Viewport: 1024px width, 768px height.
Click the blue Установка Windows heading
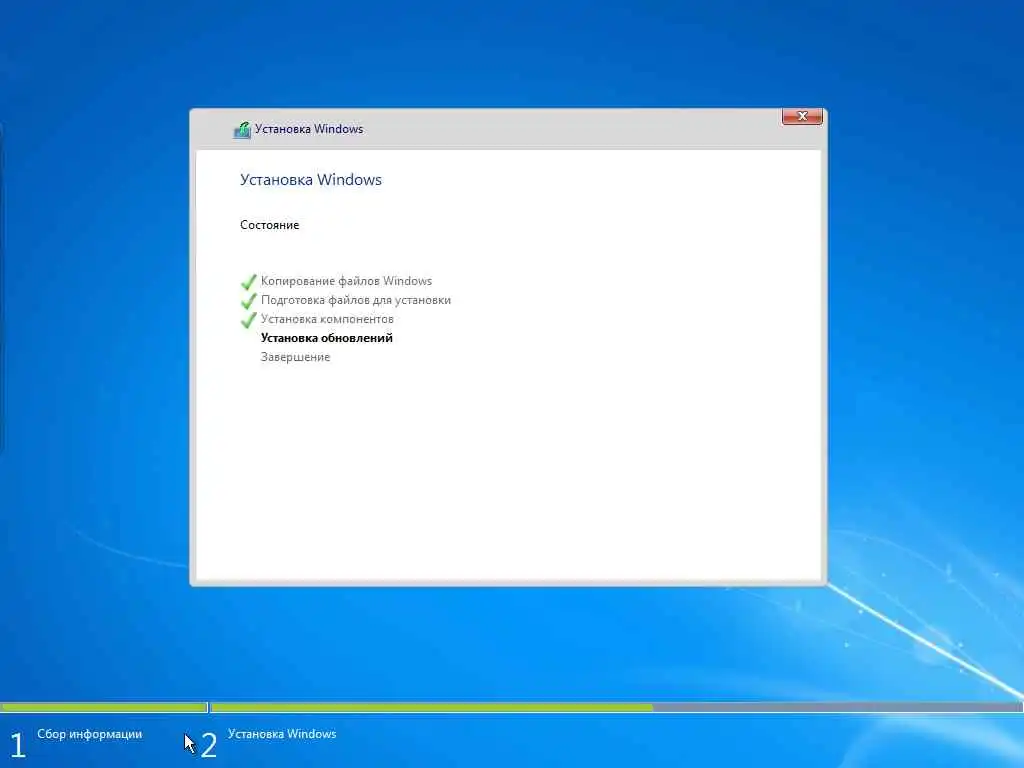311,180
